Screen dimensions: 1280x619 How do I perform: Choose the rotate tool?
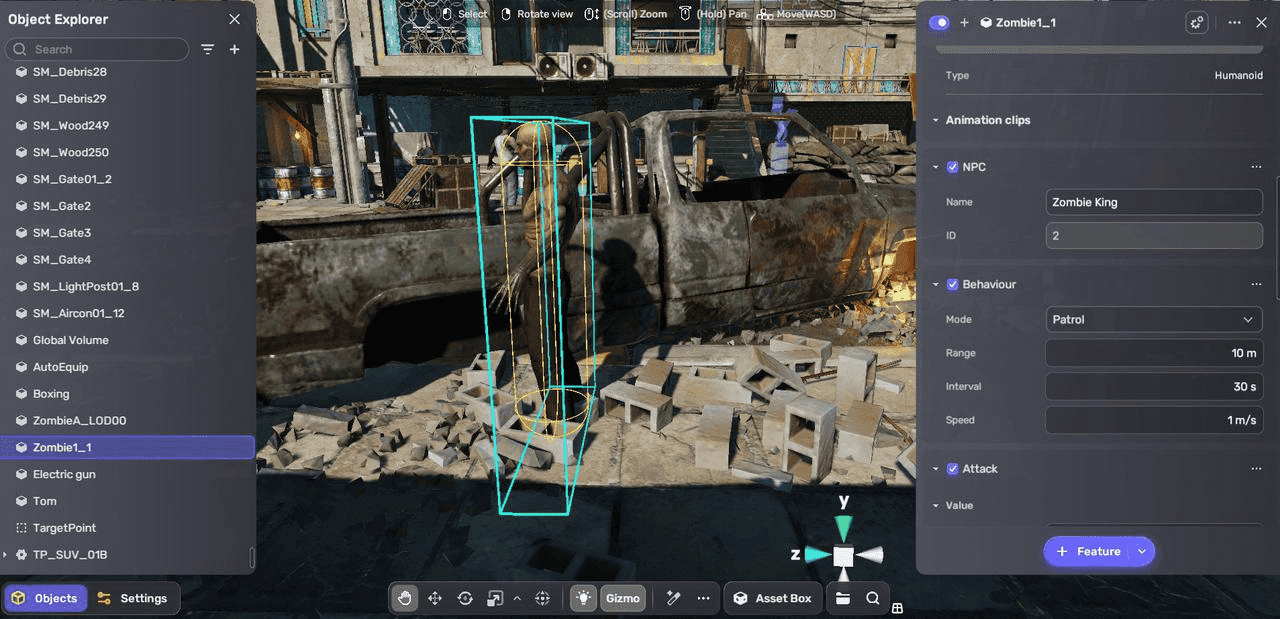465,598
